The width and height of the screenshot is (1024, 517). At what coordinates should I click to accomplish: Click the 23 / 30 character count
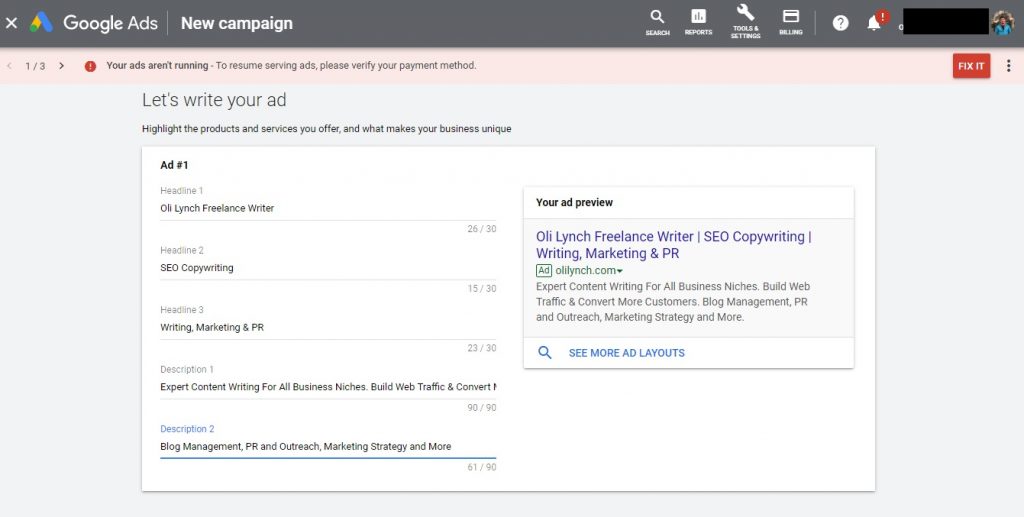coord(481,348)
